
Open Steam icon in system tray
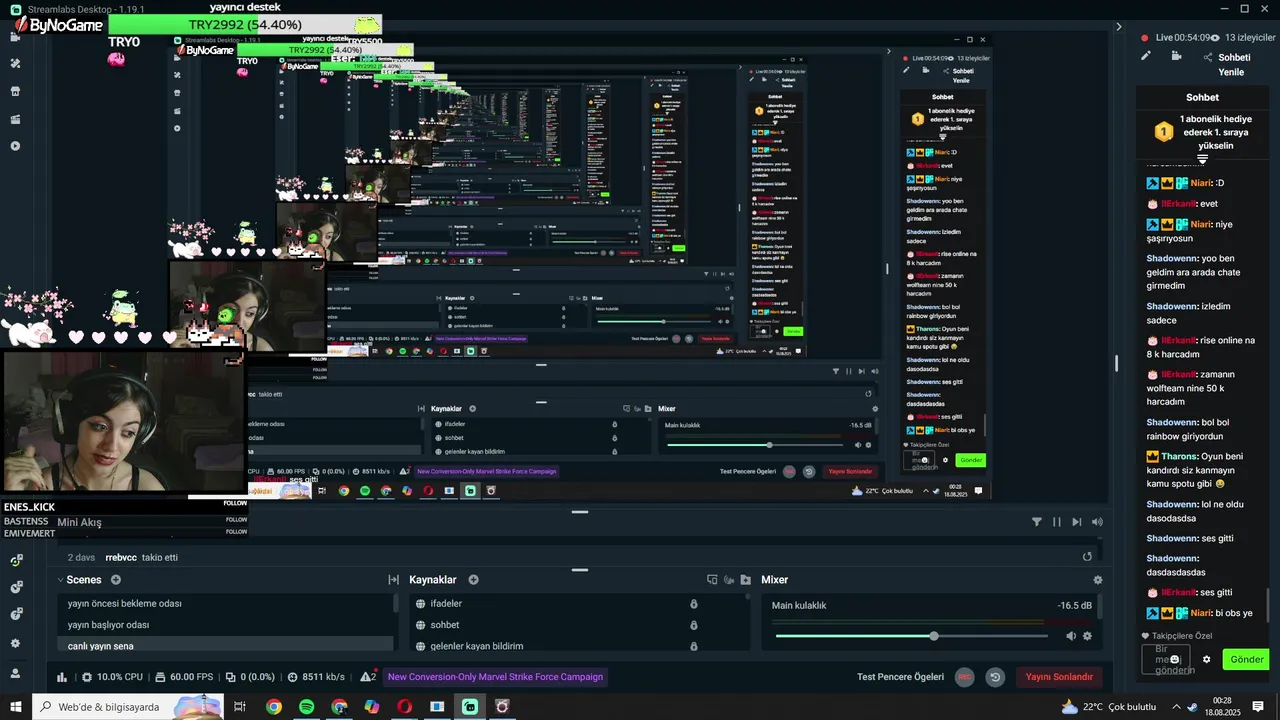[1192, 707]
